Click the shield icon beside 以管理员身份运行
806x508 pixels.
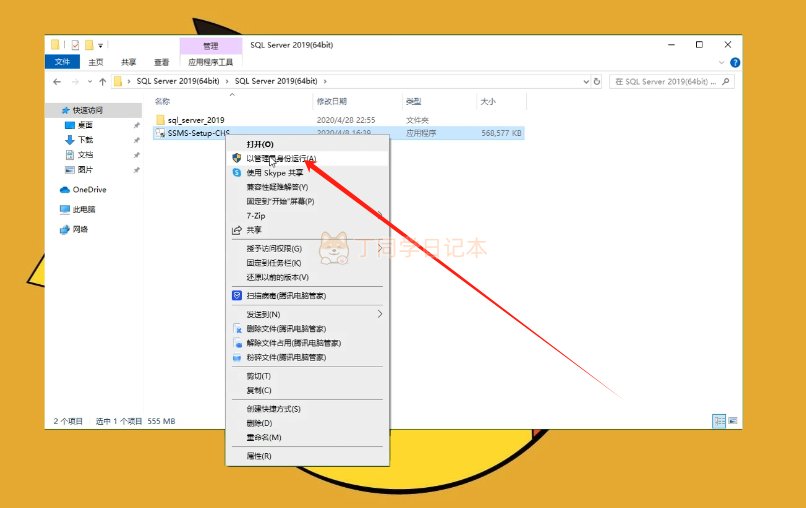236,158
